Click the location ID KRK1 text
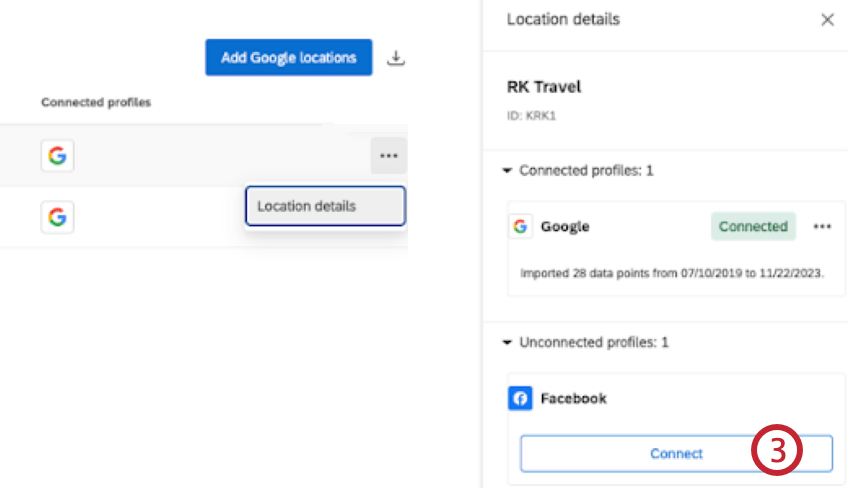850x488 pixels. click(x=530, y=116)
